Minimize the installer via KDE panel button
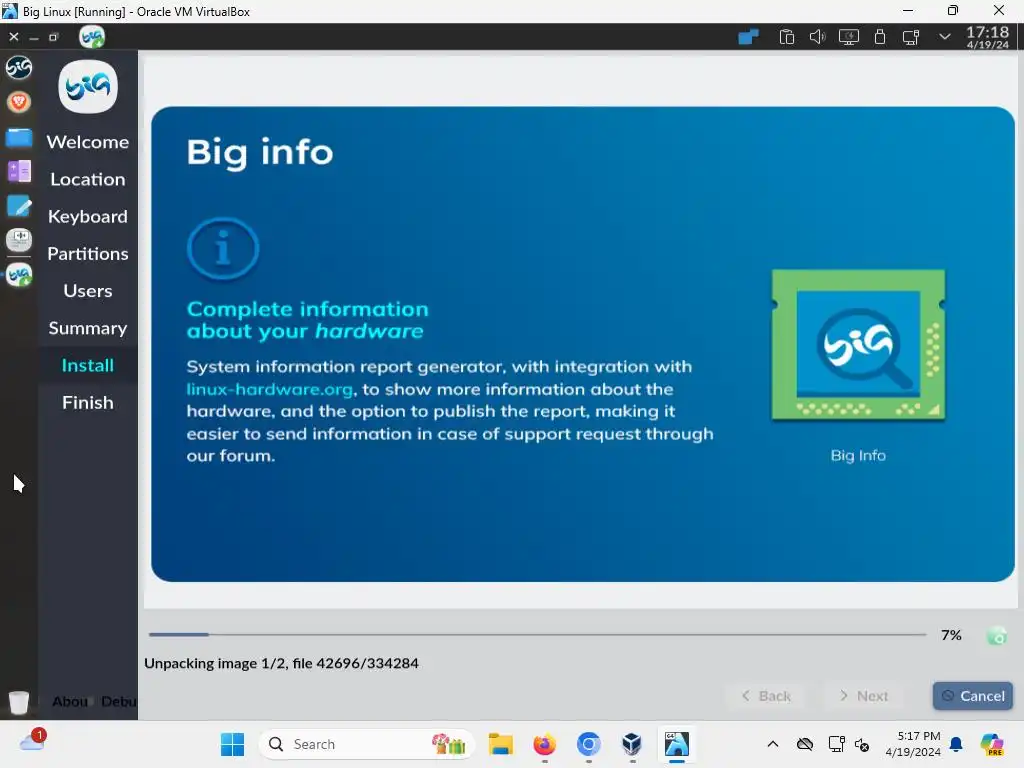This screenshot has width=1024, height=768. [34, 38]
